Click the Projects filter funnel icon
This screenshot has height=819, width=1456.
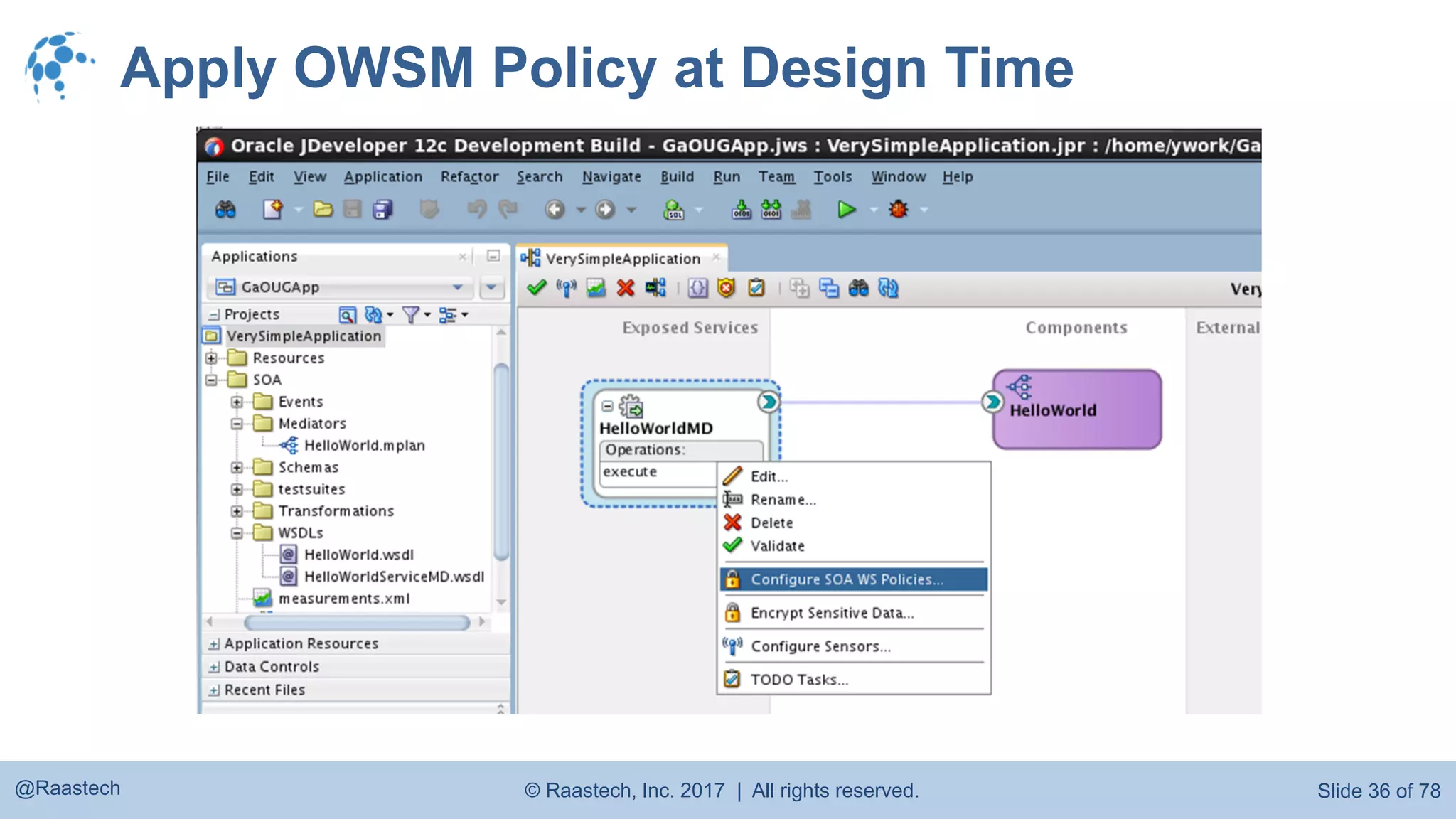click(x=410, y=314)
